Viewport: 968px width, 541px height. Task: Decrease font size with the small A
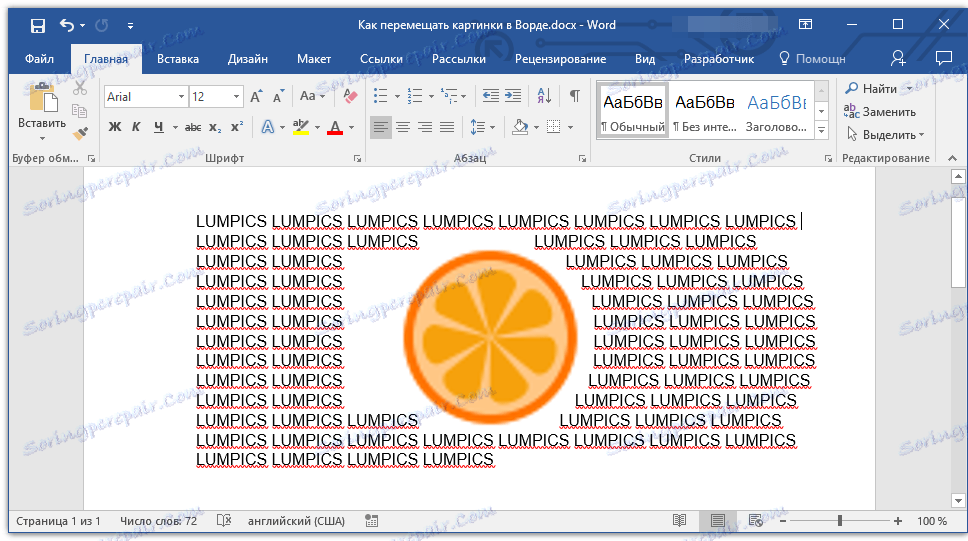pos(278,96)
